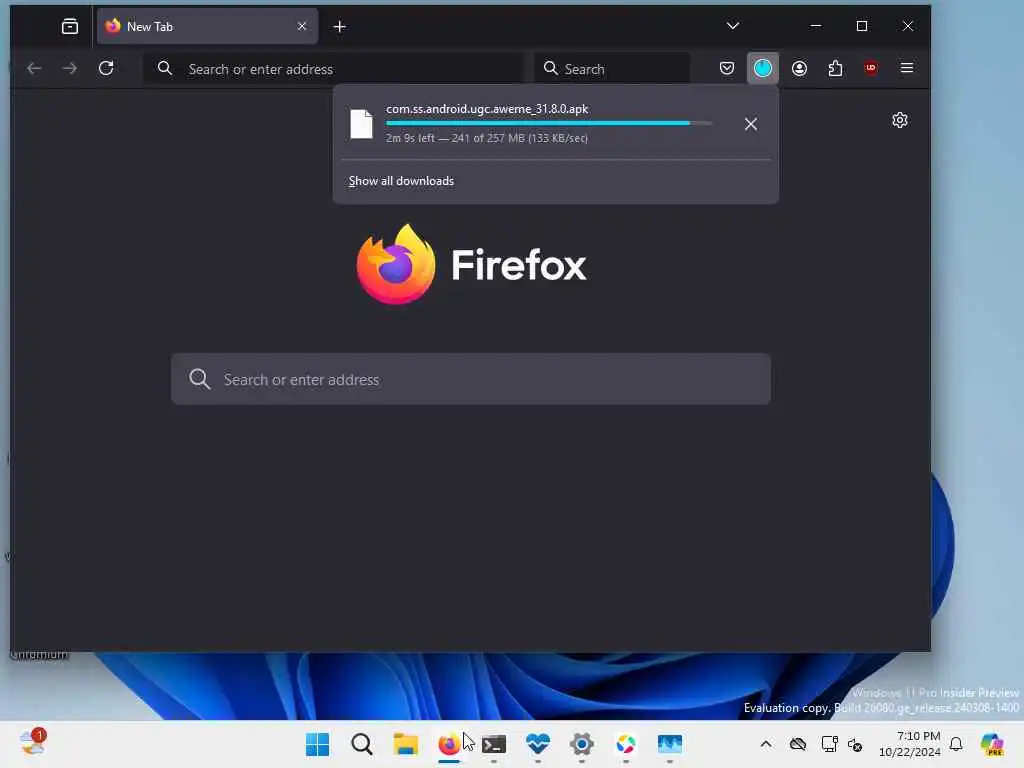Open the Pocket save icon
The image size is (1024, 768).
pos(727,68)
